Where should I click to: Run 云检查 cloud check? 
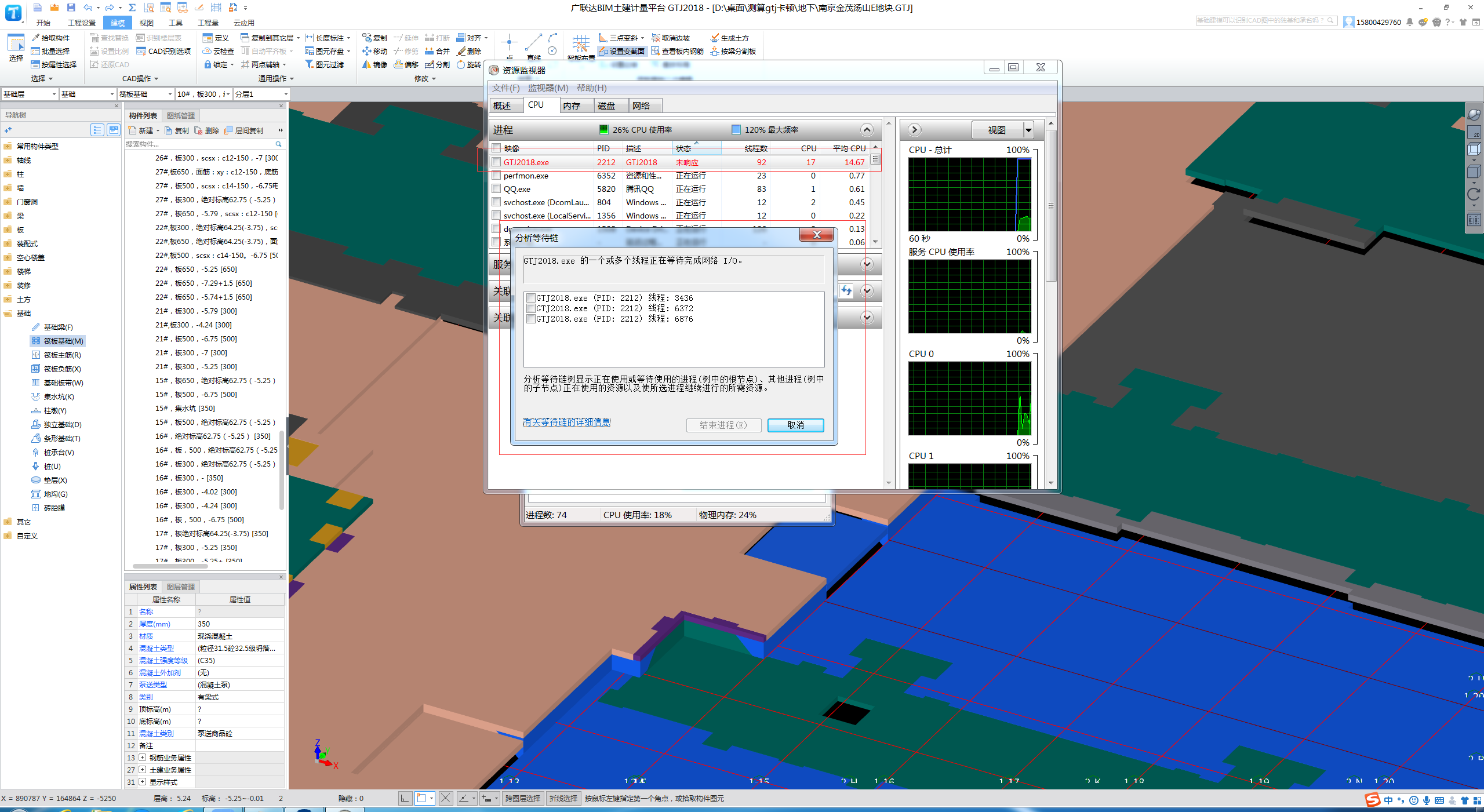pyautogui.click(x=219, y=51)
